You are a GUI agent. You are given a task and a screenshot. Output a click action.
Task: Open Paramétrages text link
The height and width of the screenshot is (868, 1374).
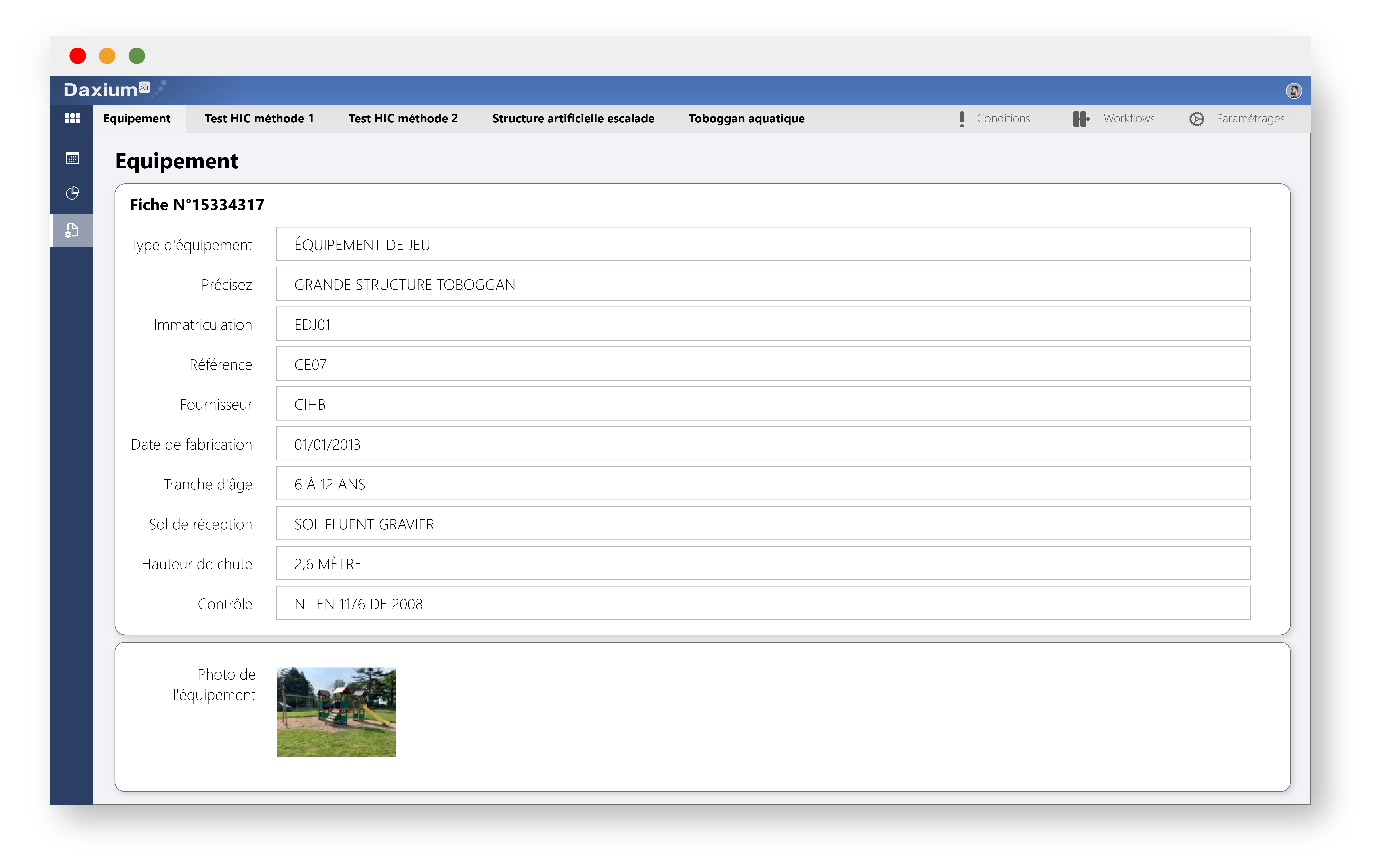coord(1250,118)
